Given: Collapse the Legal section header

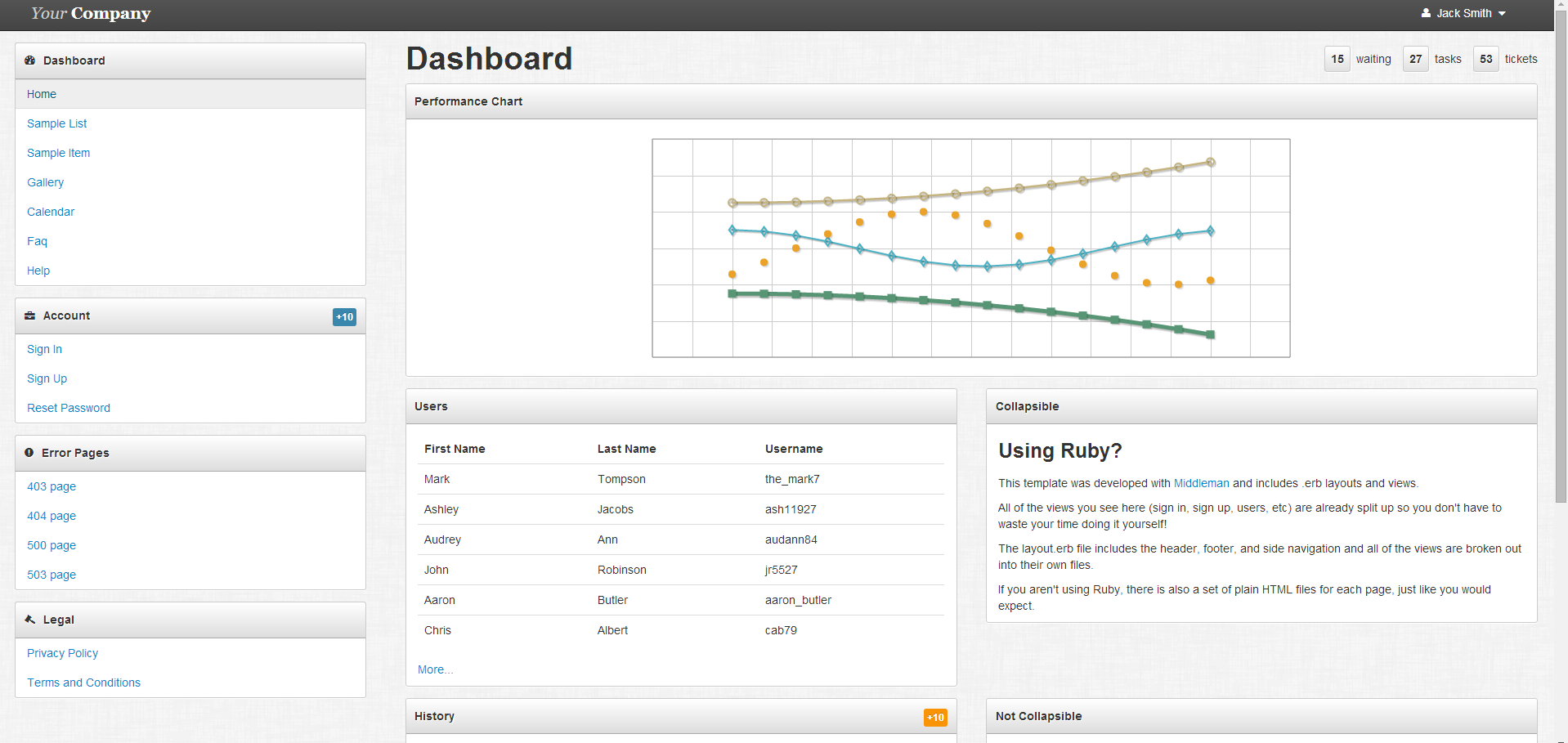Looking at the screenshot, I should click(x=190, y=620).
